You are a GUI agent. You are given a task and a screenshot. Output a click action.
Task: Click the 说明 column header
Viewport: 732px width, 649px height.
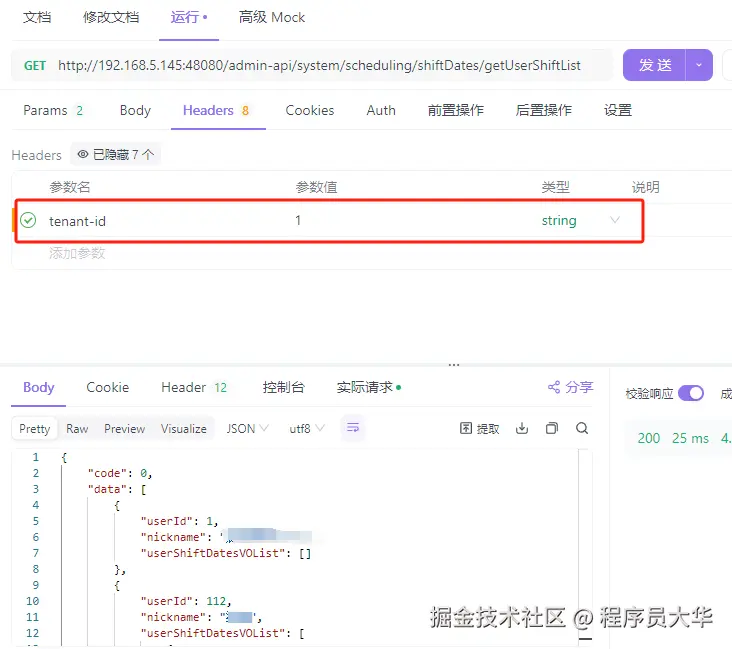[x=646, y=187]
